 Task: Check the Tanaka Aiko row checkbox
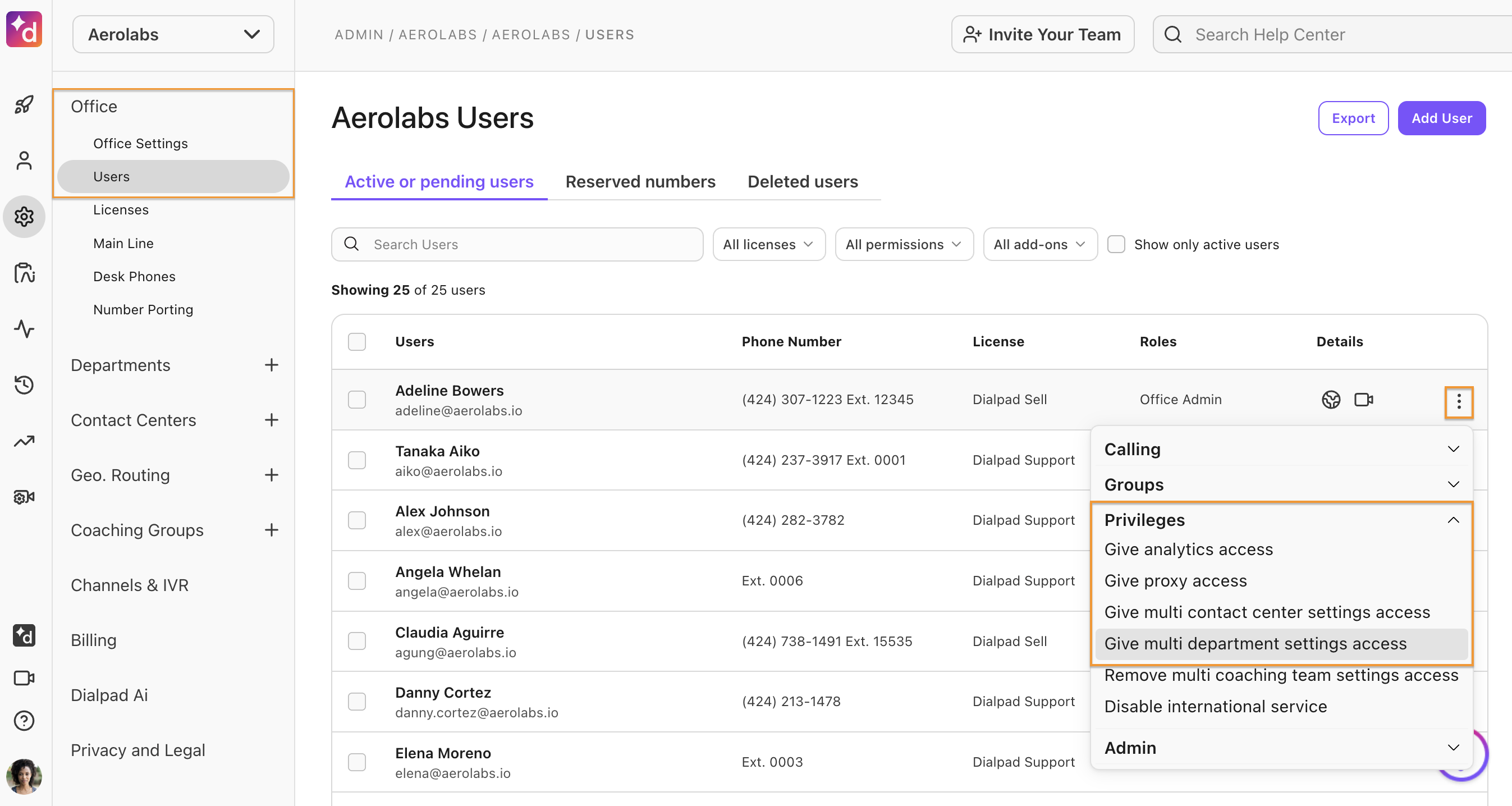(357, 460)
